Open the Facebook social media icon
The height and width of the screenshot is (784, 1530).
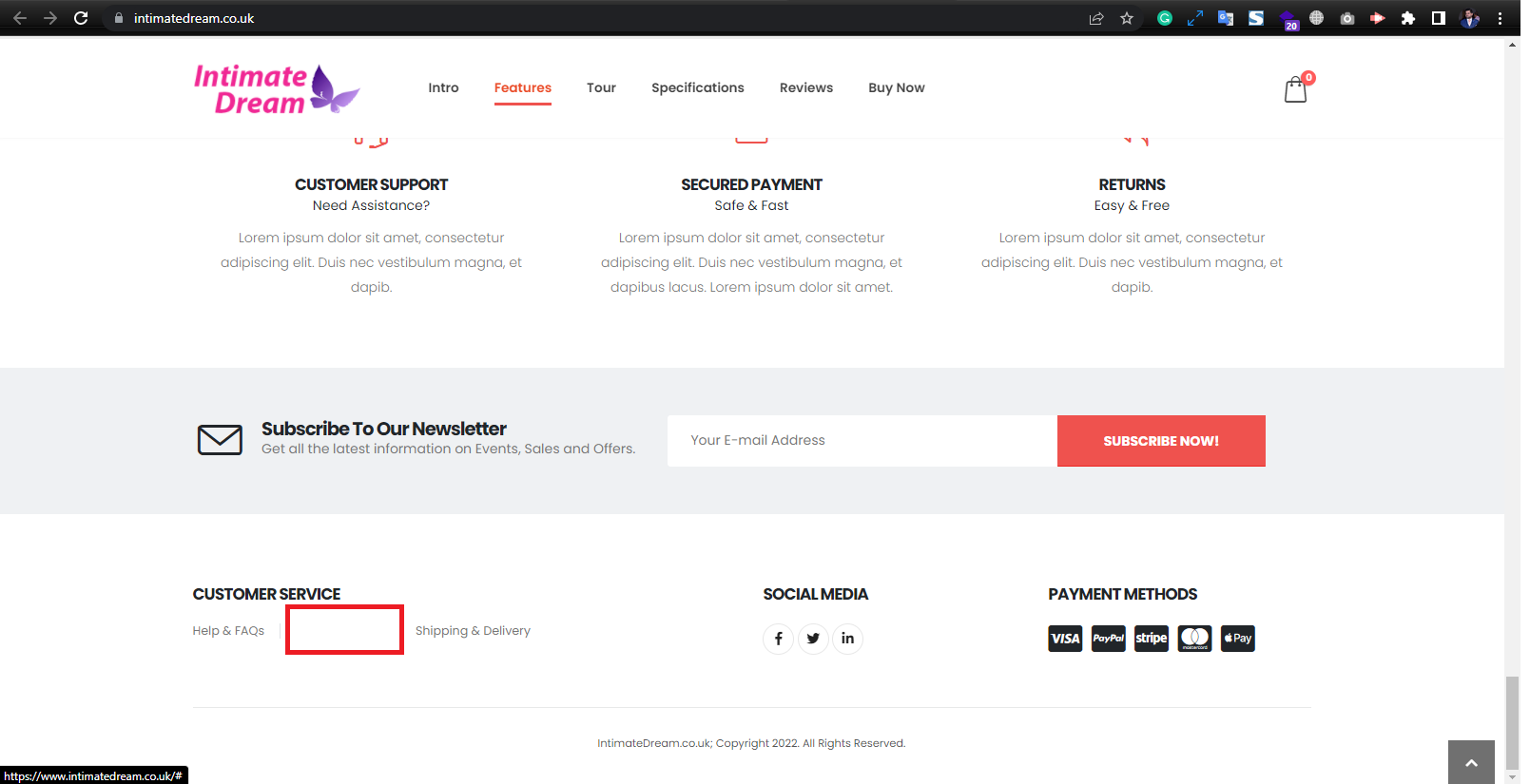778,639
